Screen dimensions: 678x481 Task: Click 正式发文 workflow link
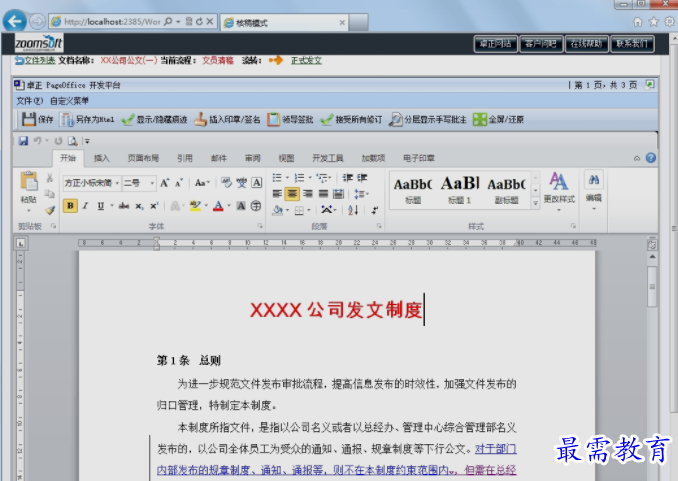tap(306, 61)
